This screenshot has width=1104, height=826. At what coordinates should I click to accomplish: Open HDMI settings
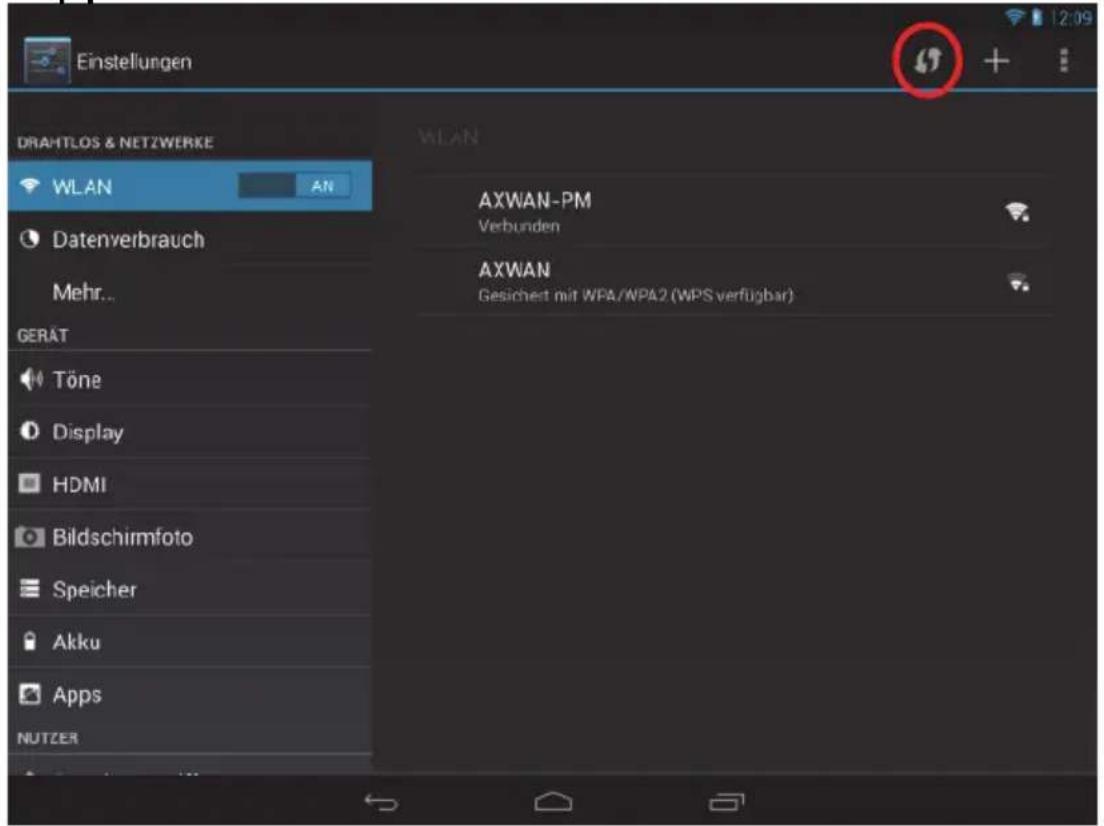(189, 484)
